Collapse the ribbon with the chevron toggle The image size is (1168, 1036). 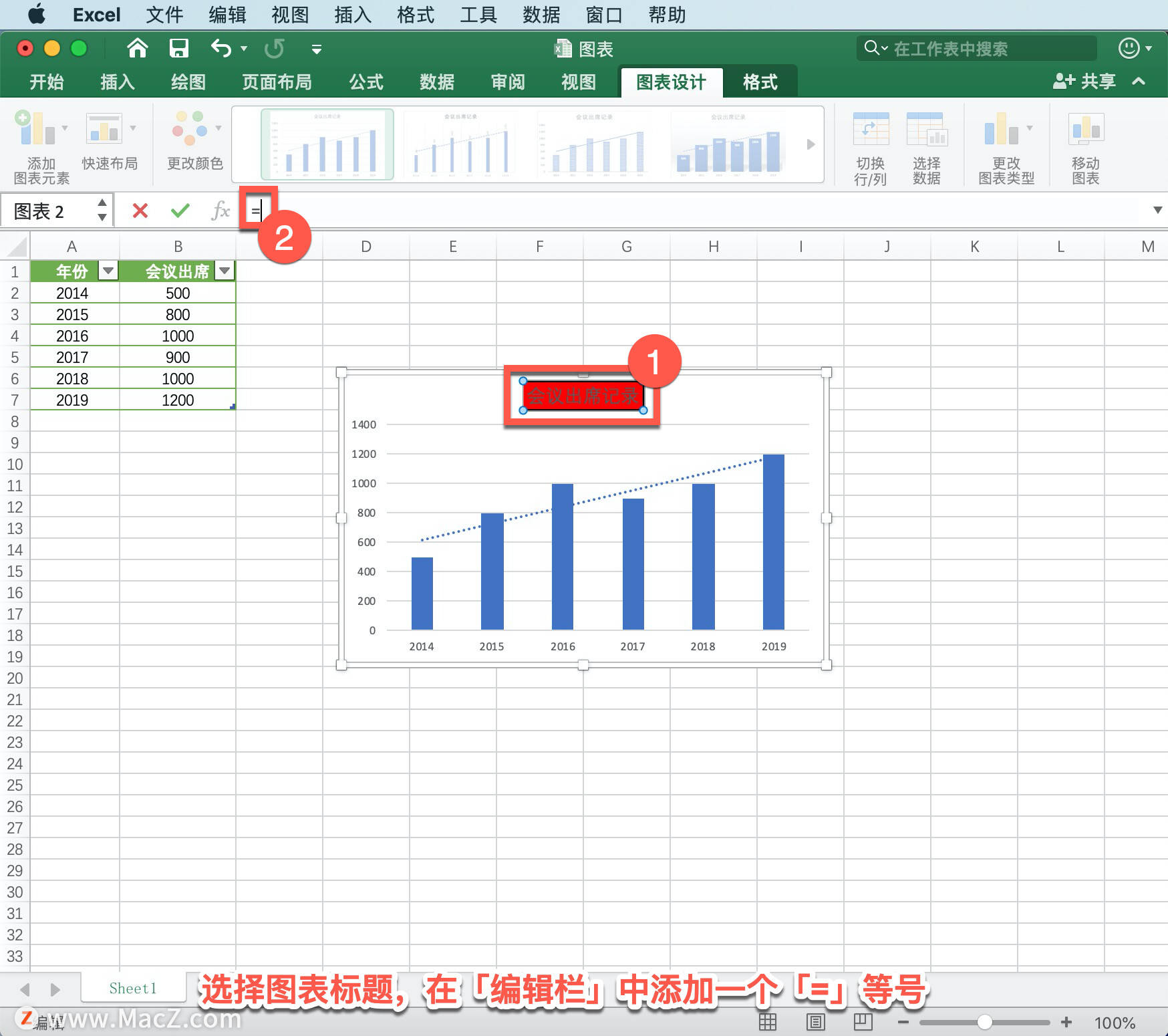1139,82
